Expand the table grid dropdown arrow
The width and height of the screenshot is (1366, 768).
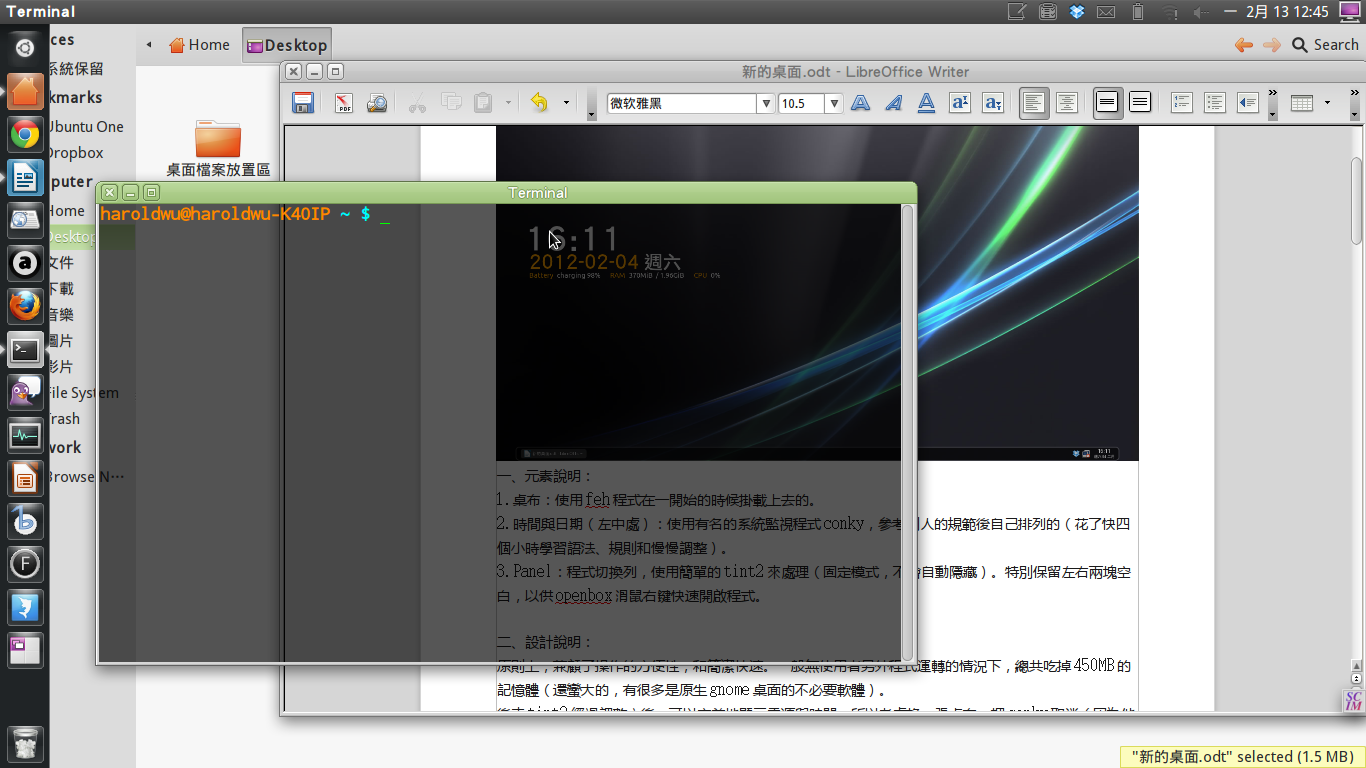[x=1327, y=103]
